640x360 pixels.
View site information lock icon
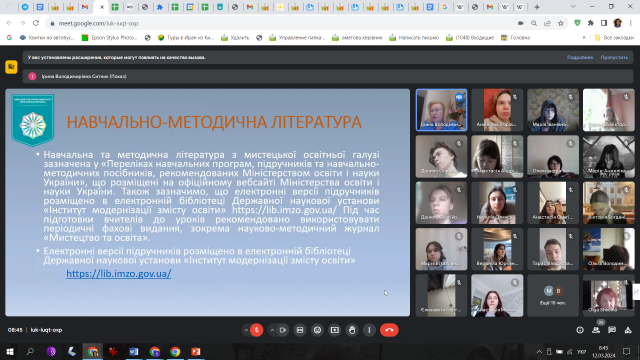(52, 24)
